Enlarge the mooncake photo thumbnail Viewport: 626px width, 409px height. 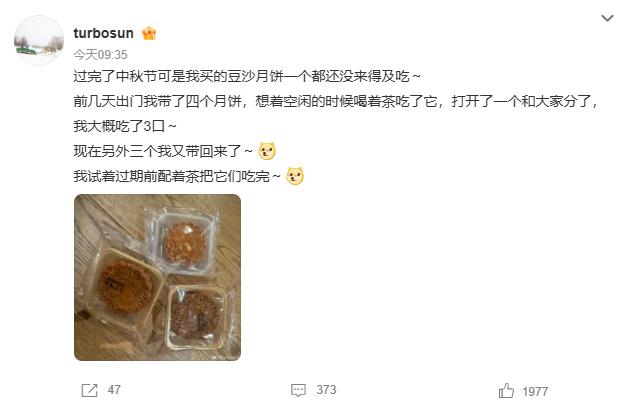[x=158, y=278]
